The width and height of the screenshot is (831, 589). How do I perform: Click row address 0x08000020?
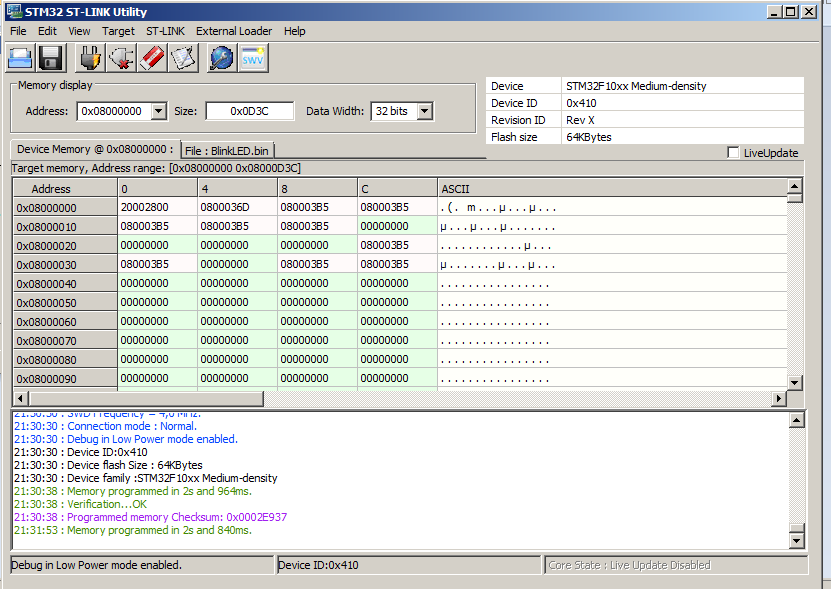coord(65,246)
